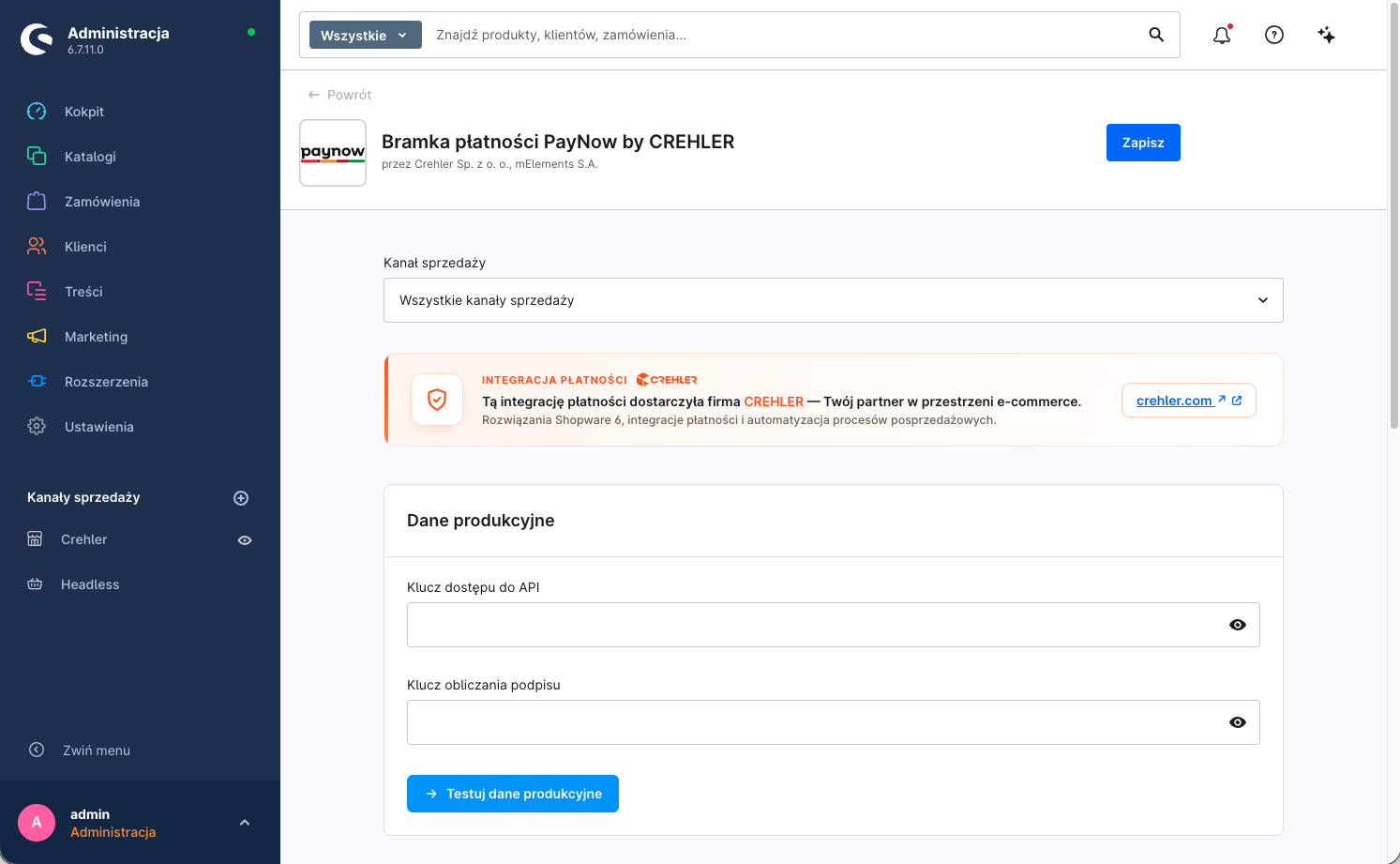The width and height of the screenshot is (1400, 864).
Task: Show the Klucz obliczania podpisu value
Action: click(1238, 722)
